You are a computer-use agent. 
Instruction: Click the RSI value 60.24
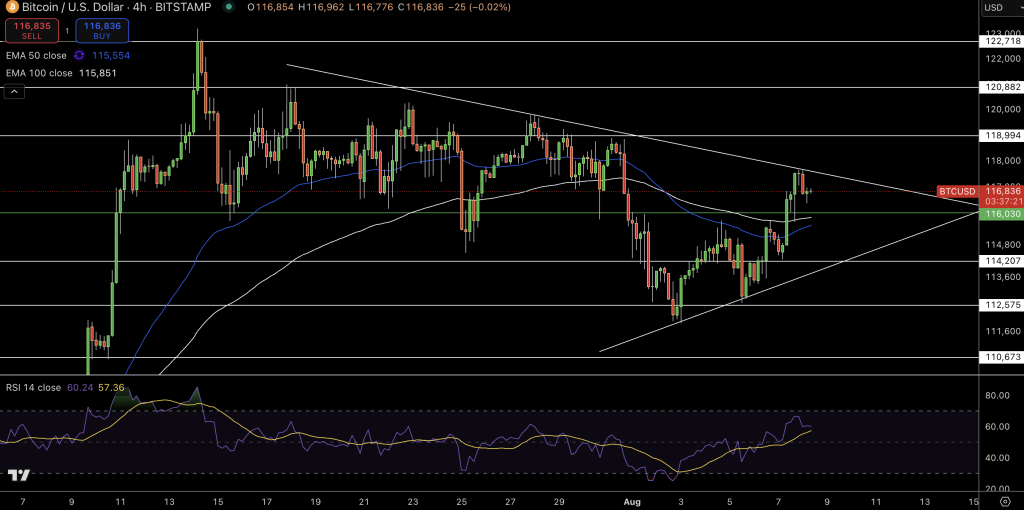pyautogui.click(x=80, y=387)
